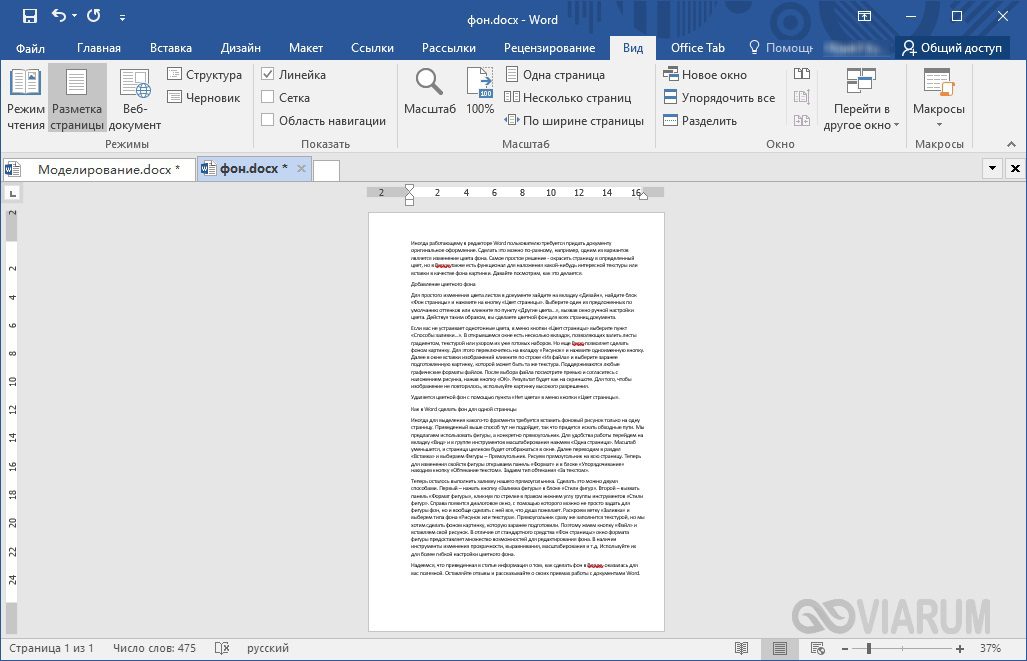
Task: Choose По ширине страницы zoom option
Action: (x=574, y=121)
